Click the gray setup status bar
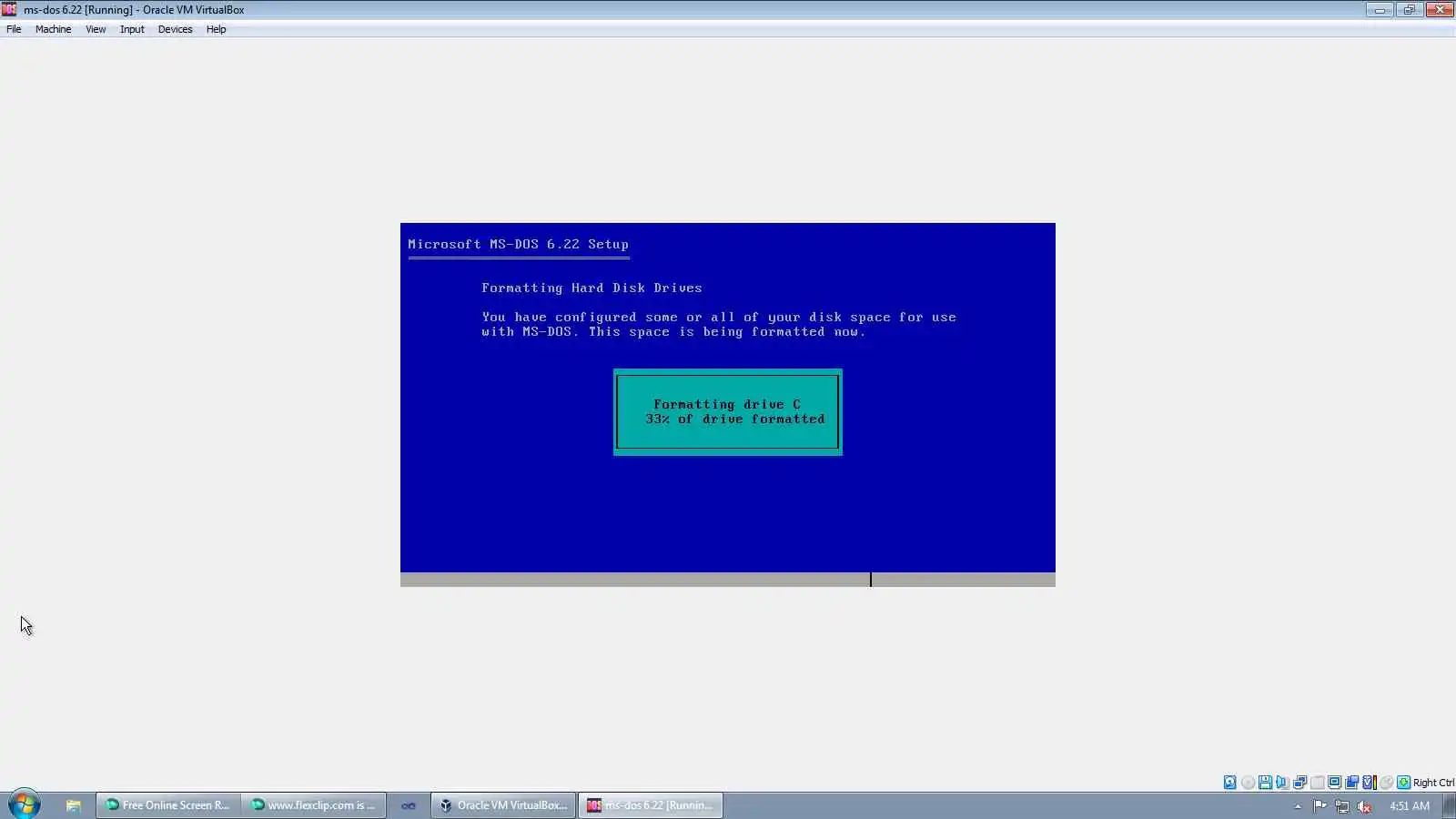Image resolution: width=1456 pixels, height=819 pixels. tap(728, 580)
